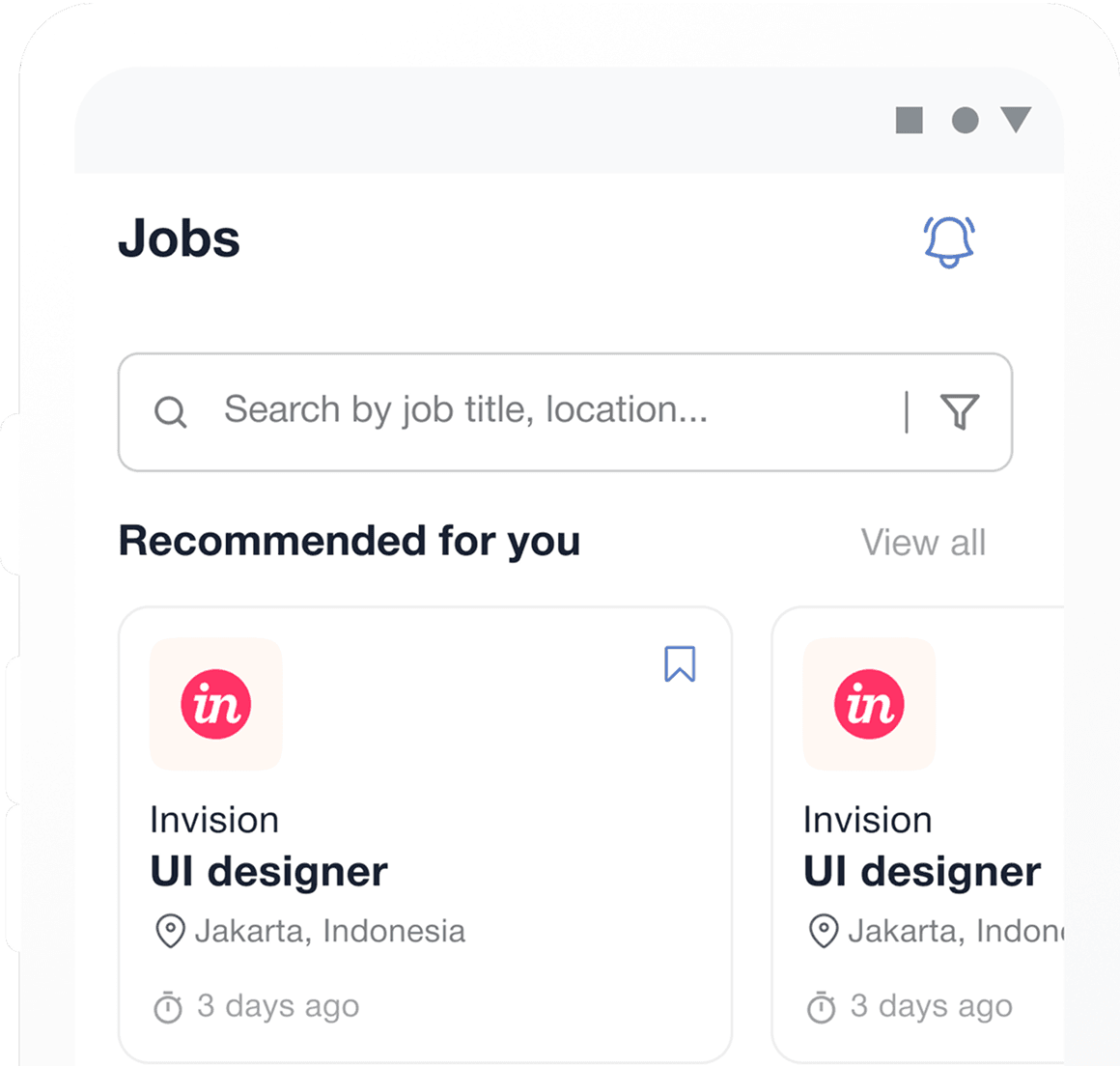Click the stopwatch icon on first card
The height and width of the screenshot is (1066, 1120).
click(x=168, y=1007)
